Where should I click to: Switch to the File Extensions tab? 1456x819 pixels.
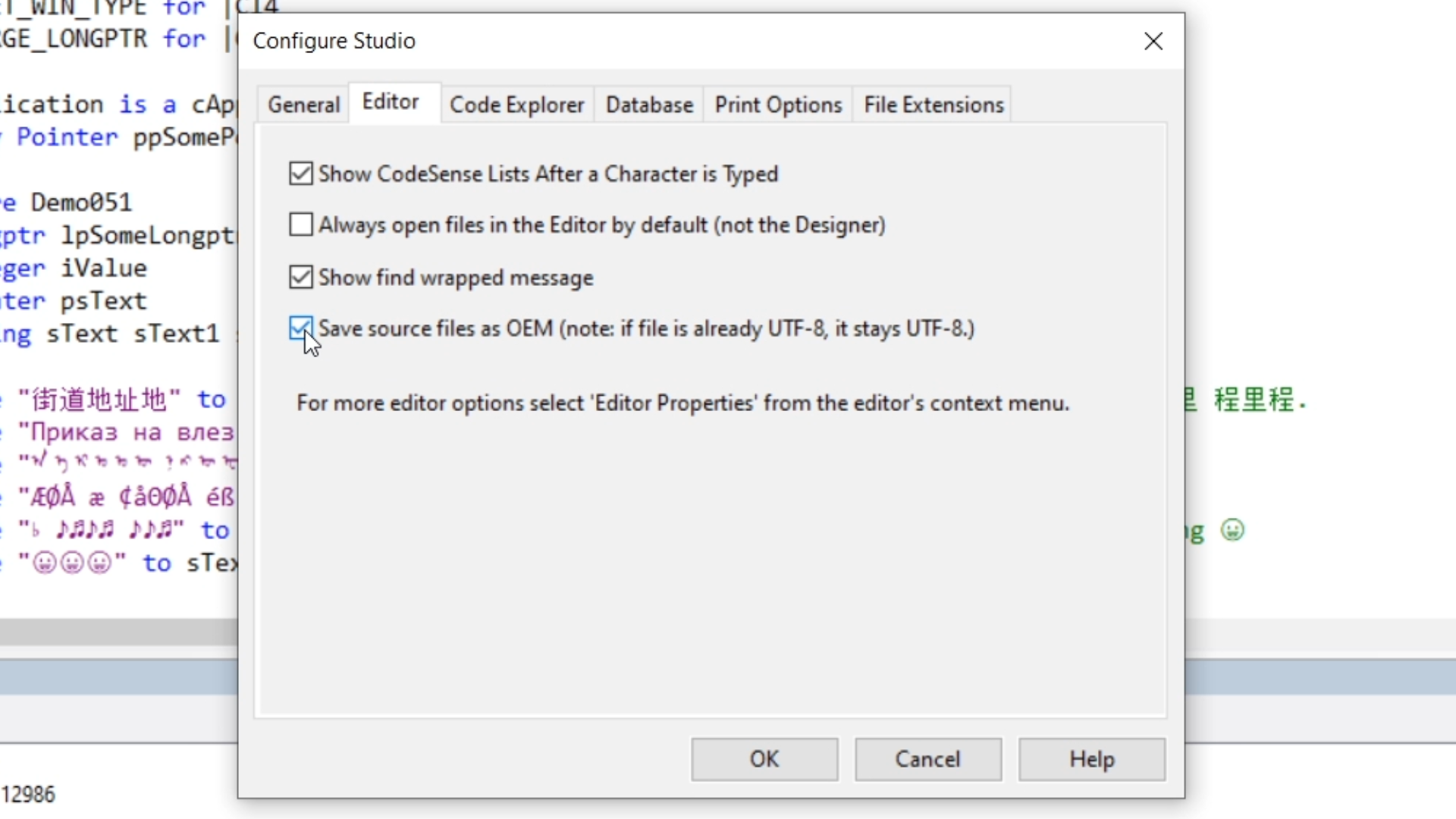[934, 105]
